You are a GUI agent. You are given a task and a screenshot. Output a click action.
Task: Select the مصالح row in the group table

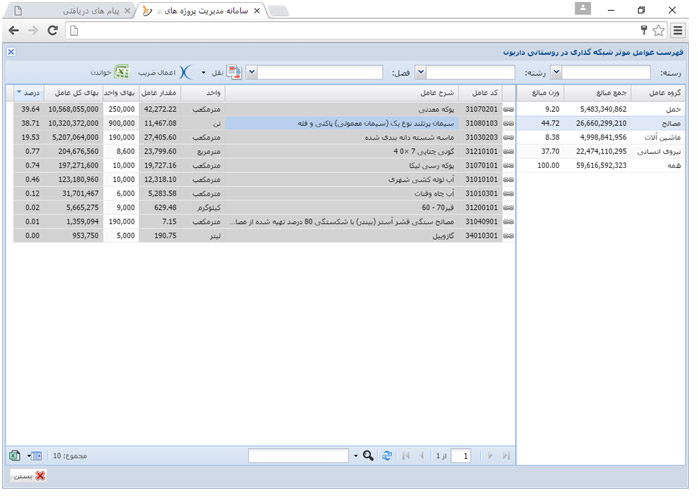point(602,123)
